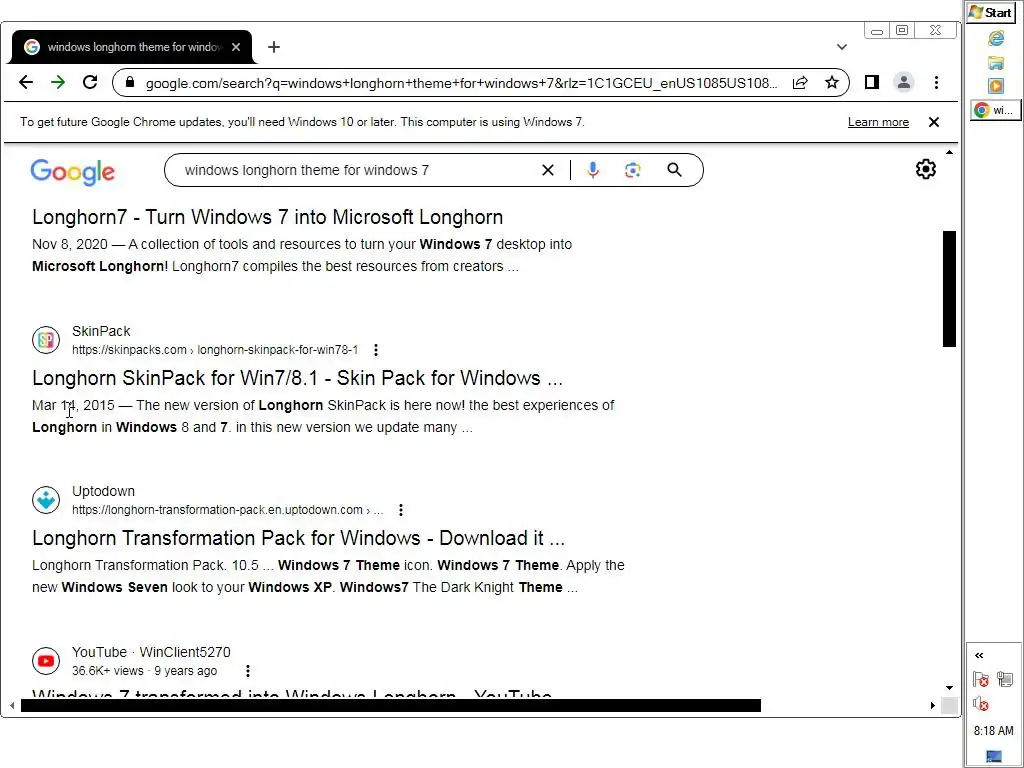The image size is (1024, 768).
Task: Open more options for the YouTube result
Action: pos(248,671)
